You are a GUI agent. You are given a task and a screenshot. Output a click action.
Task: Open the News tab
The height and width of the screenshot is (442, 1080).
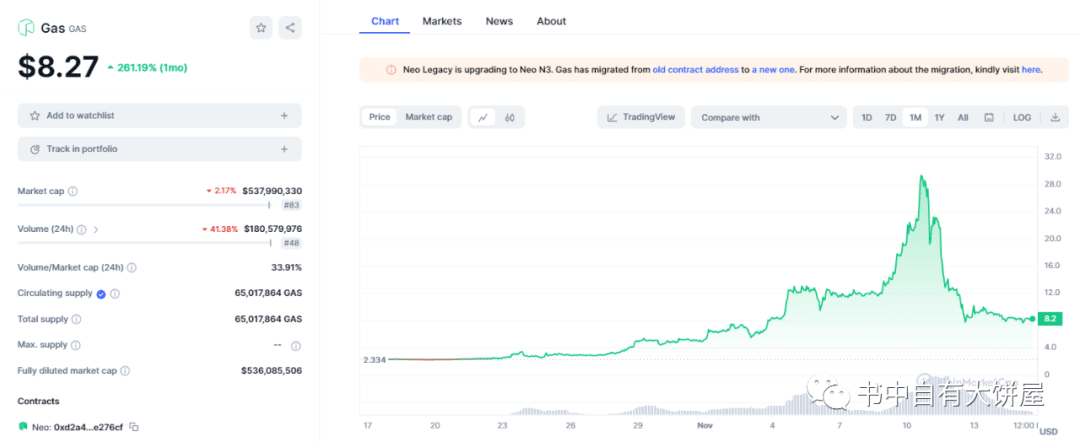point(499,21)
